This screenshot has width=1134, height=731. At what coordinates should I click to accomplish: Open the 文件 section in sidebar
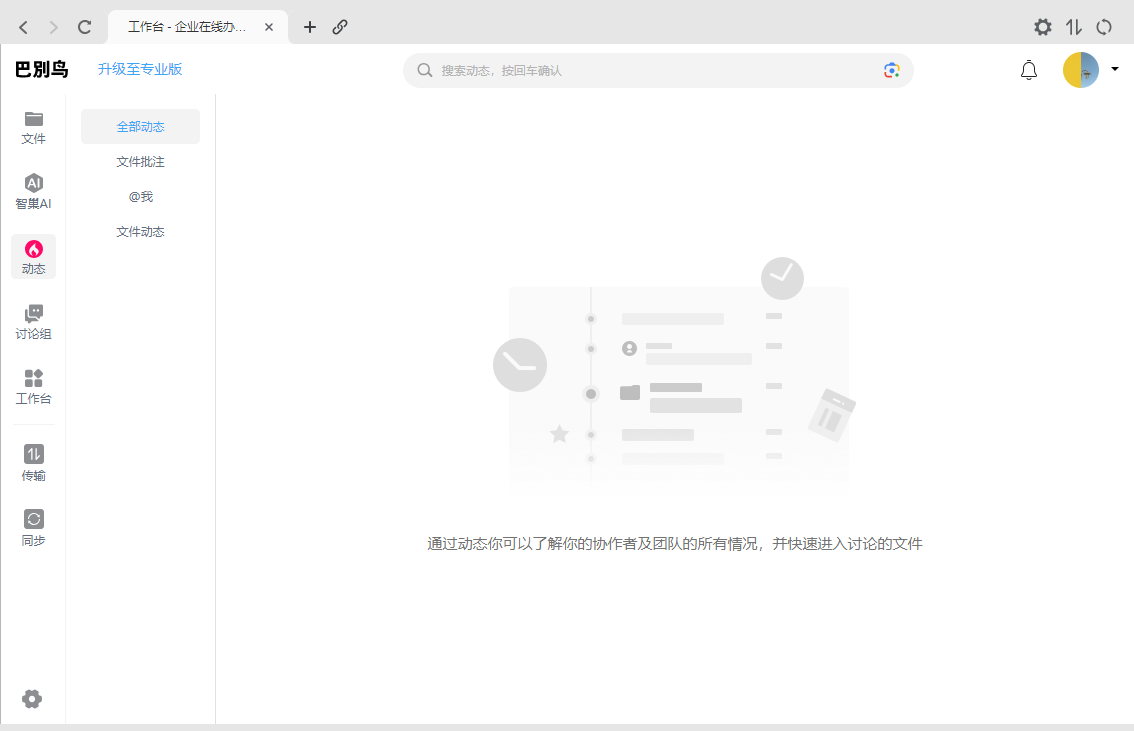click(x=33, y=127)
